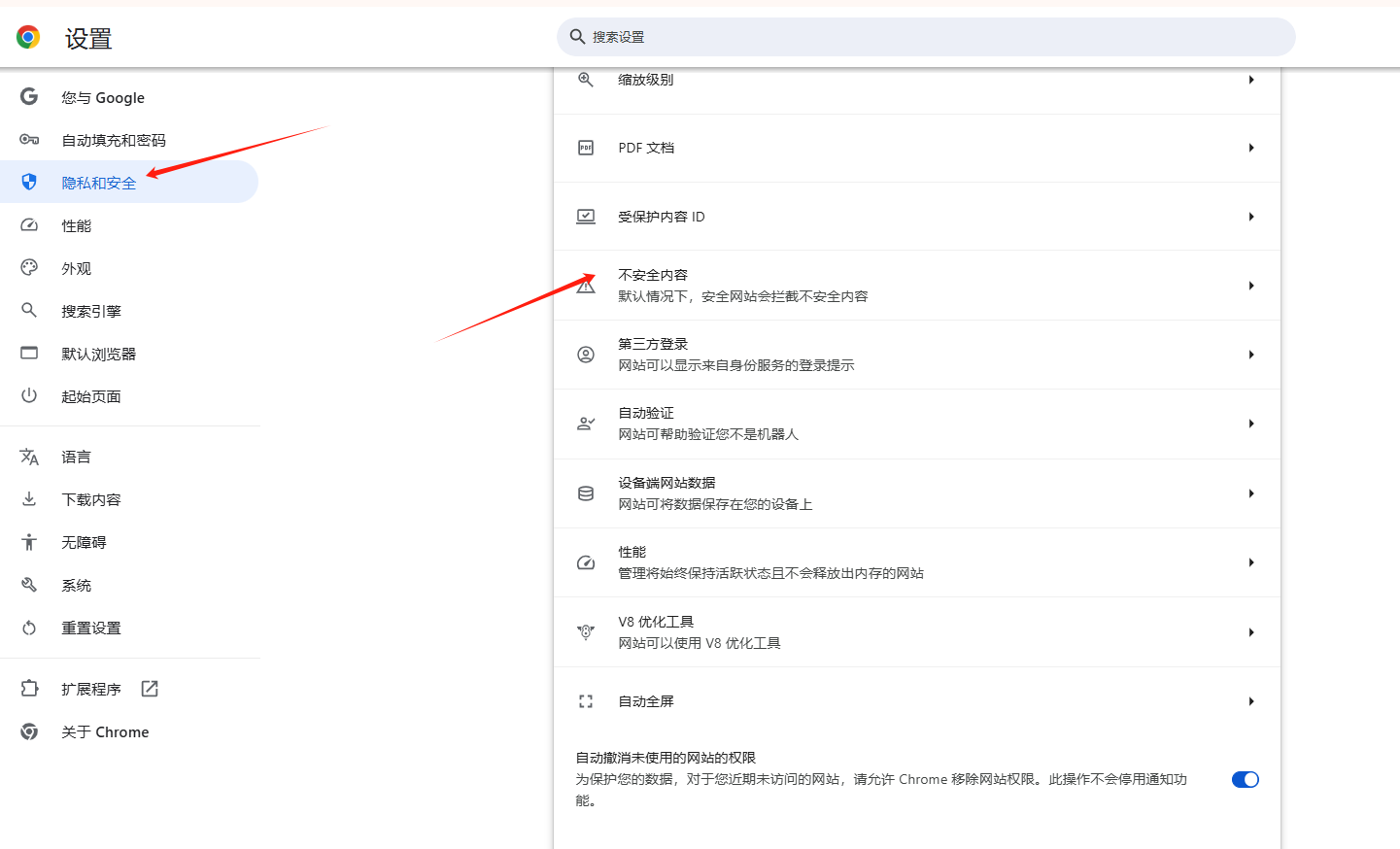Screen dimensions: 1400x849
Task: Click the download icon for 下载内容
Action: [x=29, y=498]
